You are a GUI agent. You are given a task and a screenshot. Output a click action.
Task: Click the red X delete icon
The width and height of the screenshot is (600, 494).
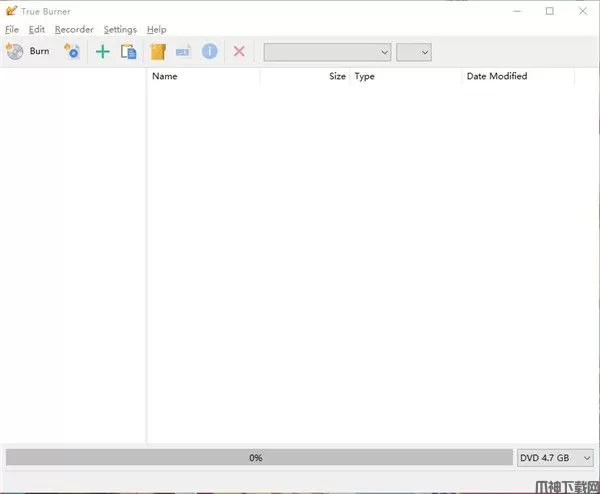pos(239,51)
